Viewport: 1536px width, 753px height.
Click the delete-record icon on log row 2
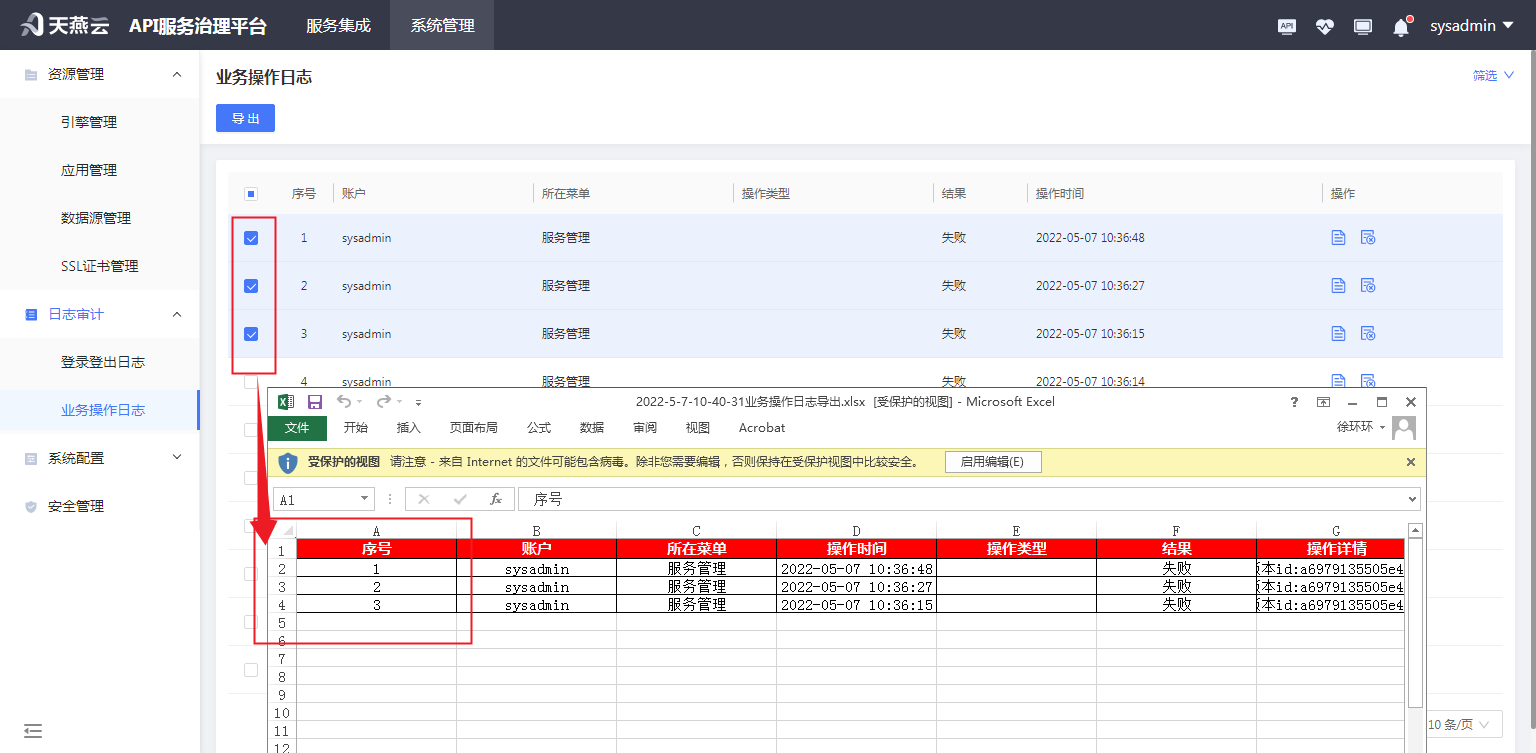pyautogui.click(x=1369, y=285)
